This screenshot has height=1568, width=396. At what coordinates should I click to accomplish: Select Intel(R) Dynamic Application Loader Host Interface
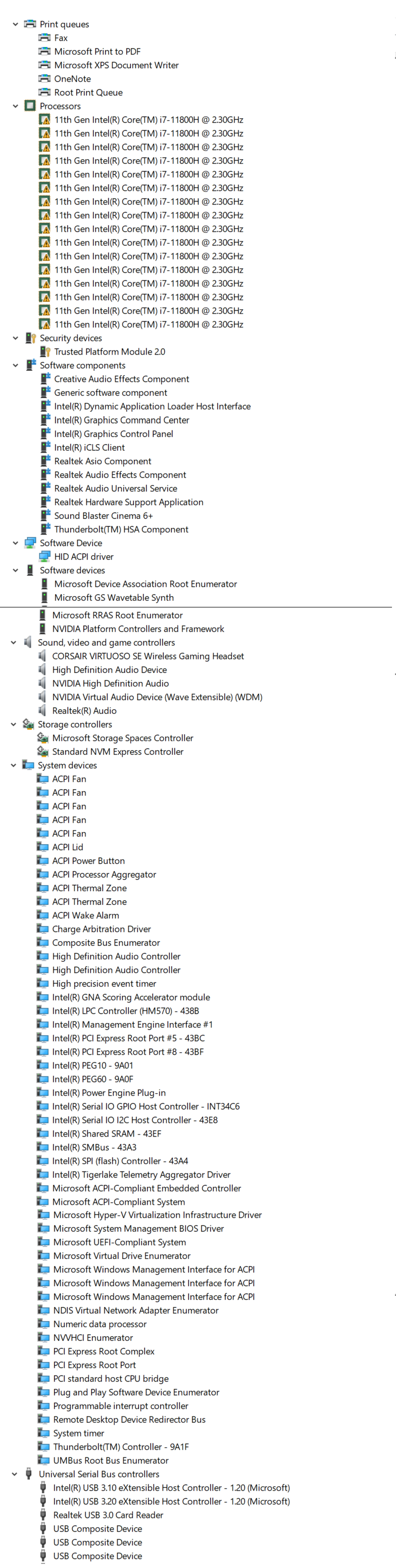pos(152,406)
